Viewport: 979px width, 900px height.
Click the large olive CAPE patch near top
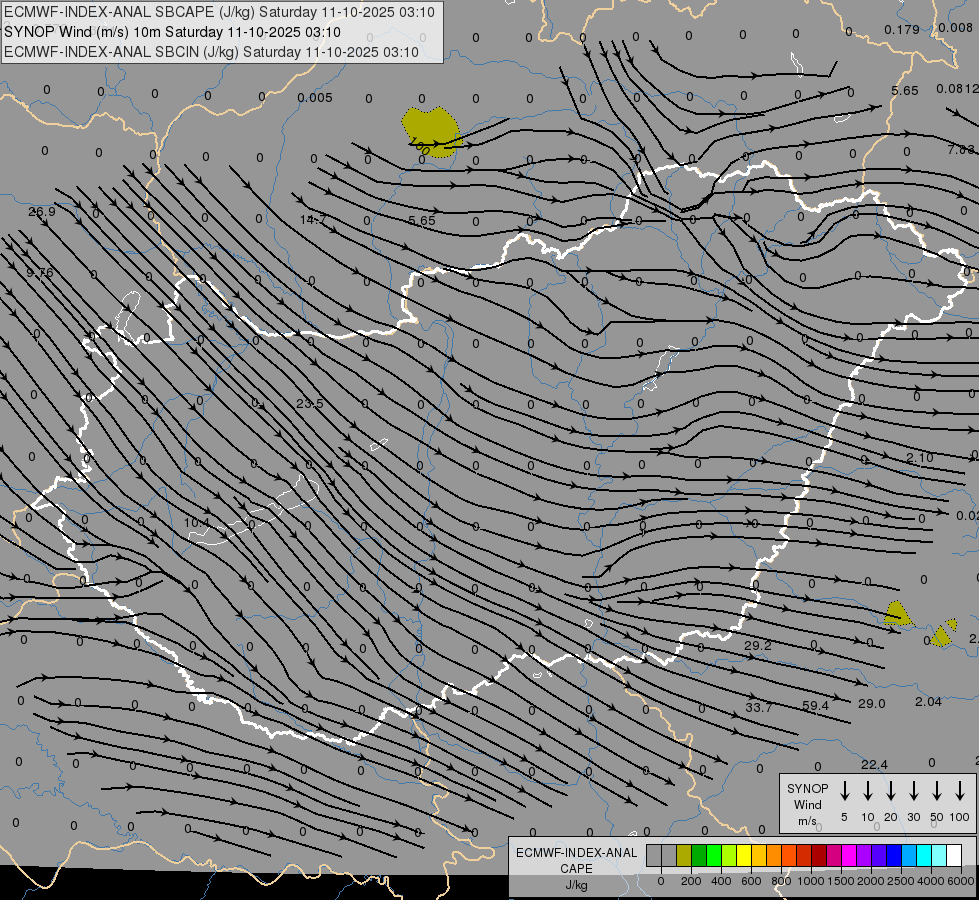(431, 128)
